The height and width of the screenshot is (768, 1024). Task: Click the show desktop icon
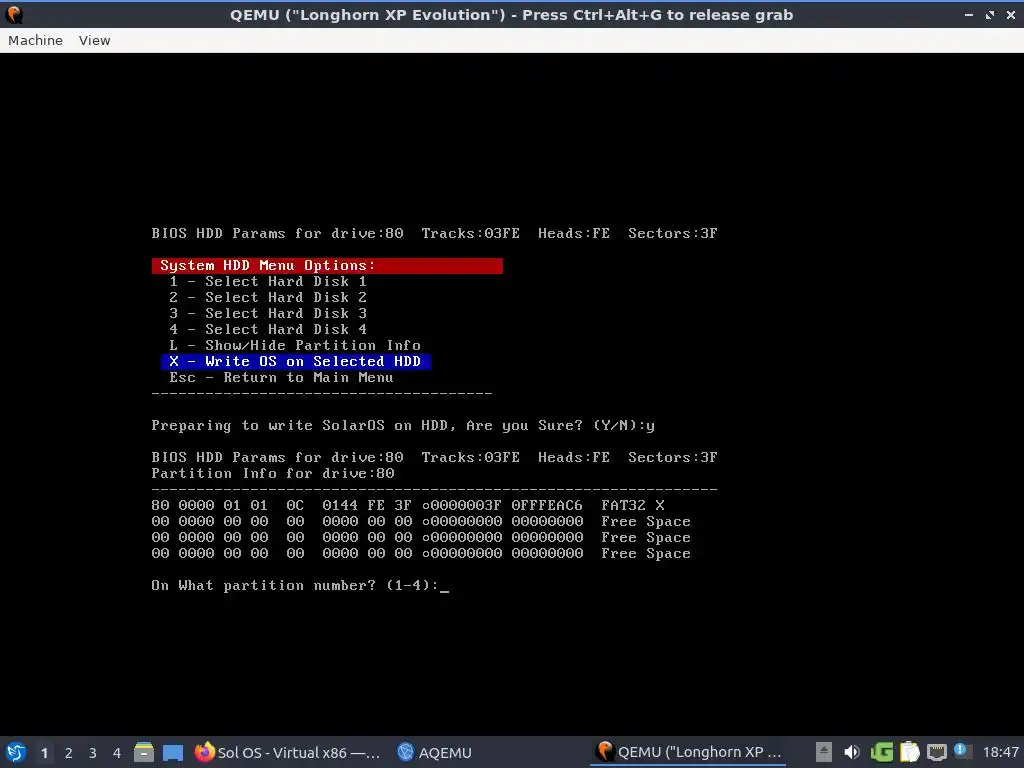coord(172,752)
